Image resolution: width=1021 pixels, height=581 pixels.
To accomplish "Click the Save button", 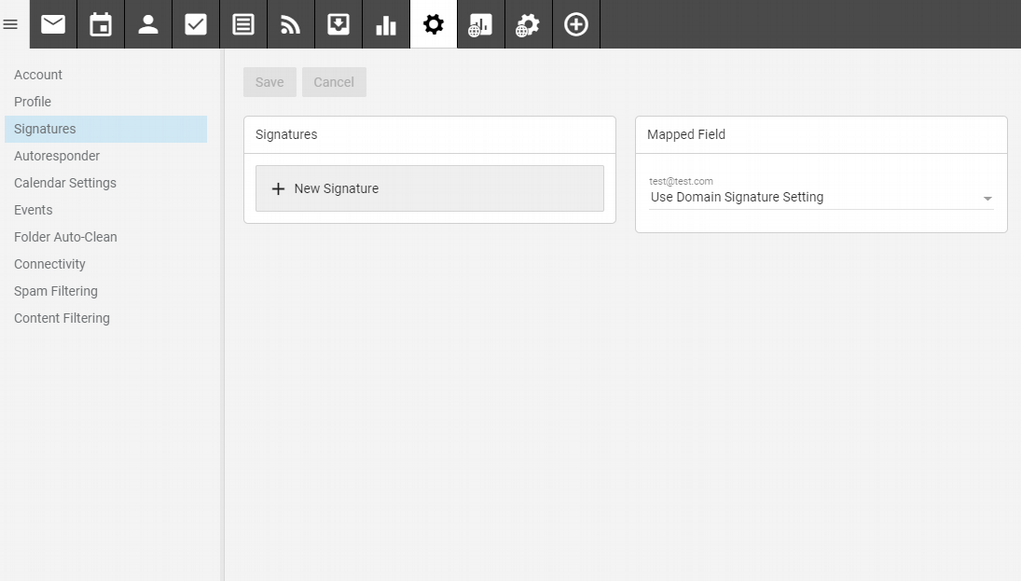I will [x=270, y=82].
